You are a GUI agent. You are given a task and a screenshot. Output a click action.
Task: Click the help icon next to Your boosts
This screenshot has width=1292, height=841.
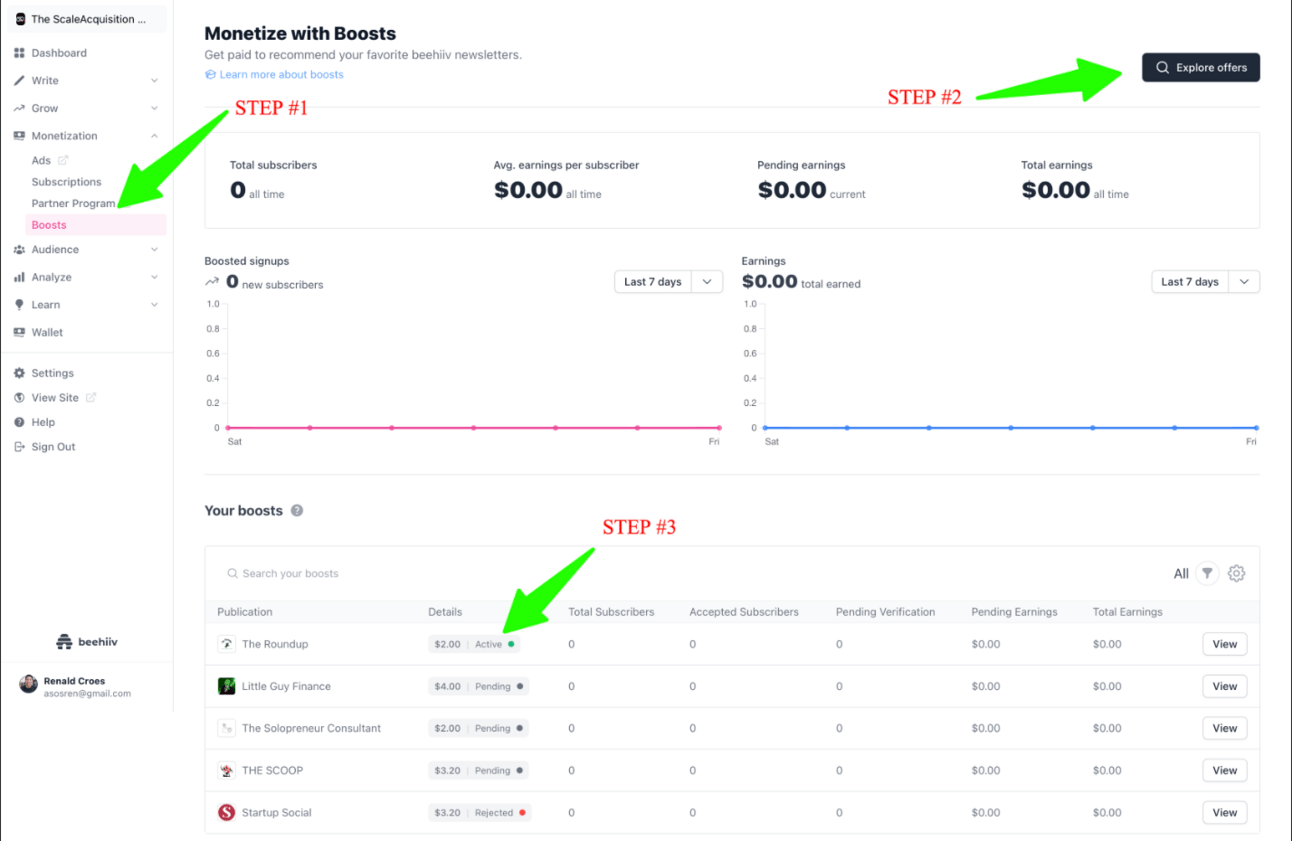(297, 511)
